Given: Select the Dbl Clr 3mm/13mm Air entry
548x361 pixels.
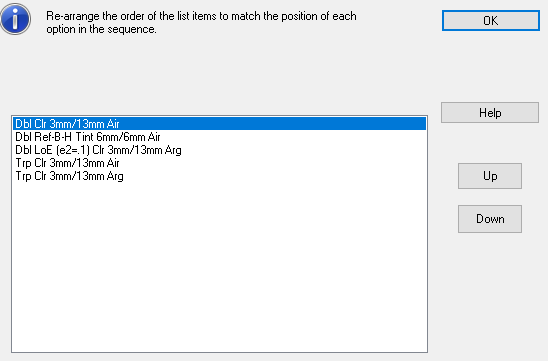Looking at the screenshot, I should click(x=219, y=124).
